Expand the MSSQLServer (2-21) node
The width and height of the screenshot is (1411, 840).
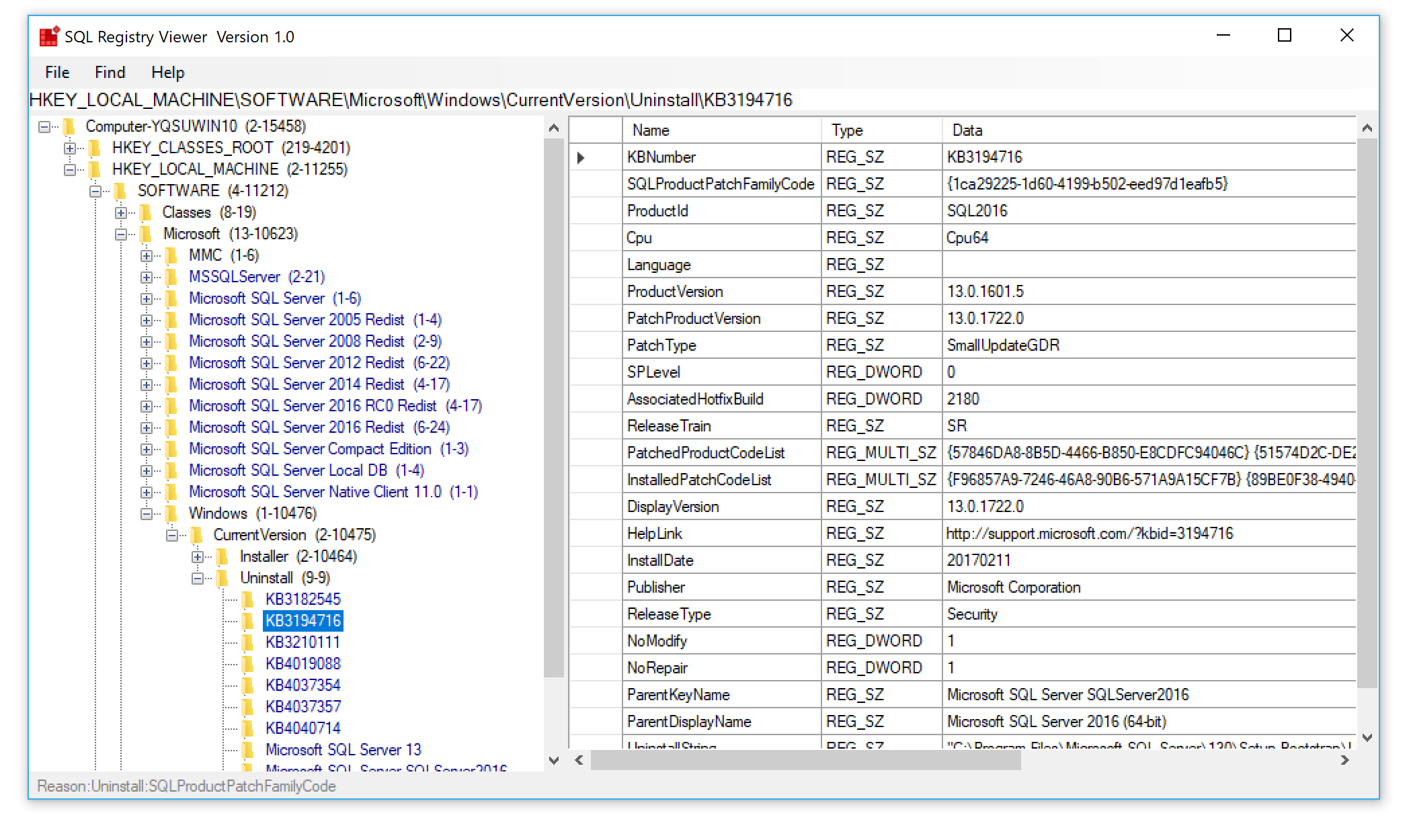pos(147,278)
